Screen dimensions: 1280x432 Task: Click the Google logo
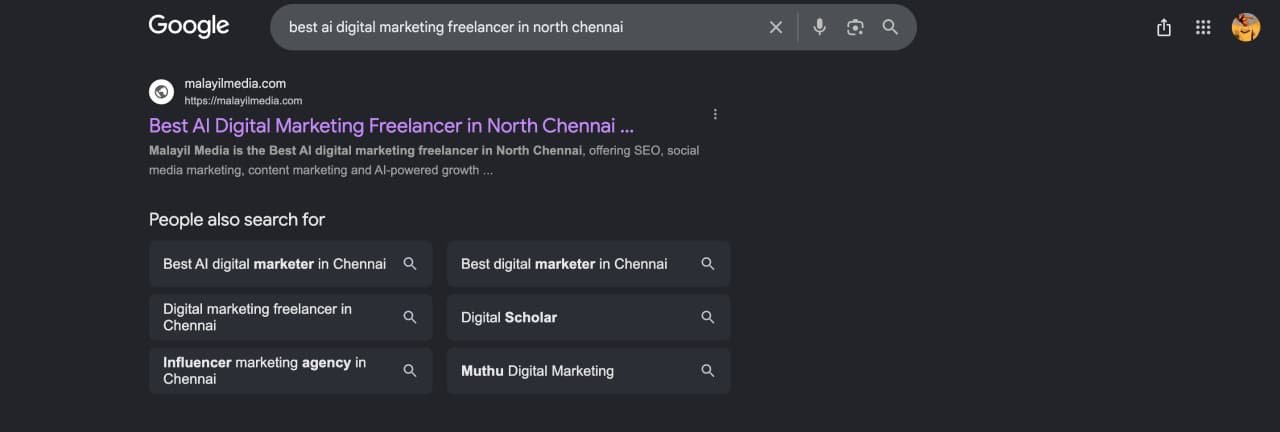pos(189,26)
